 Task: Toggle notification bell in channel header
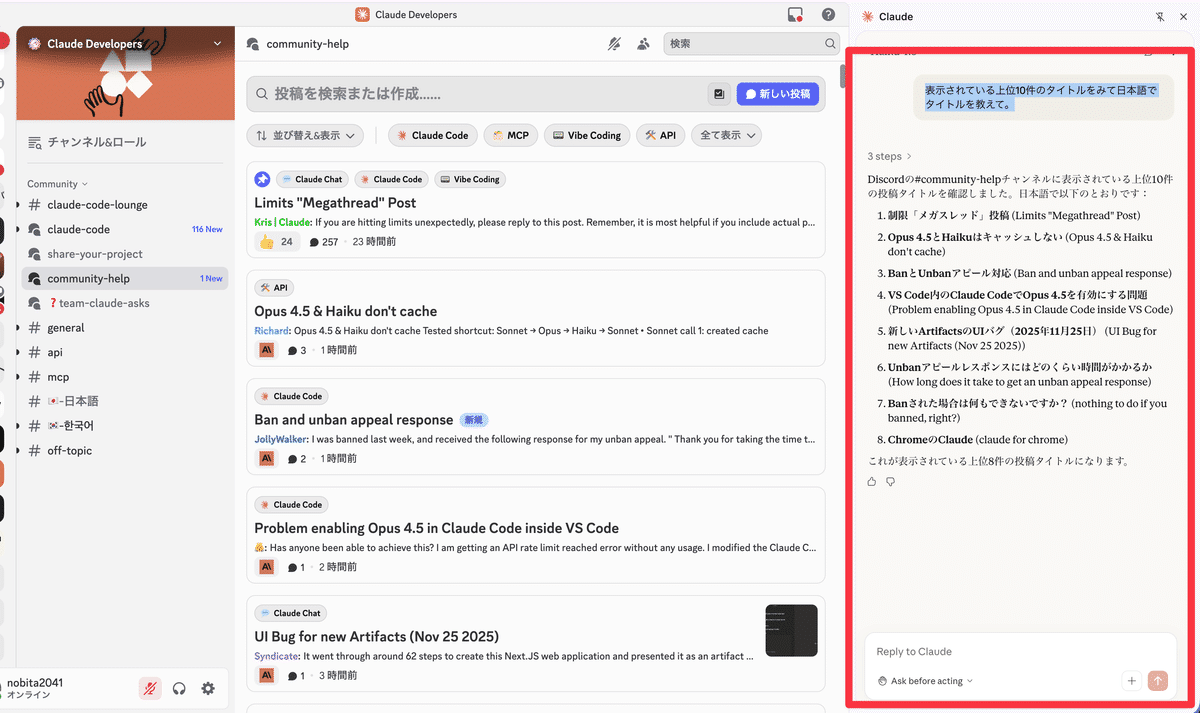[x=614, y=44]
